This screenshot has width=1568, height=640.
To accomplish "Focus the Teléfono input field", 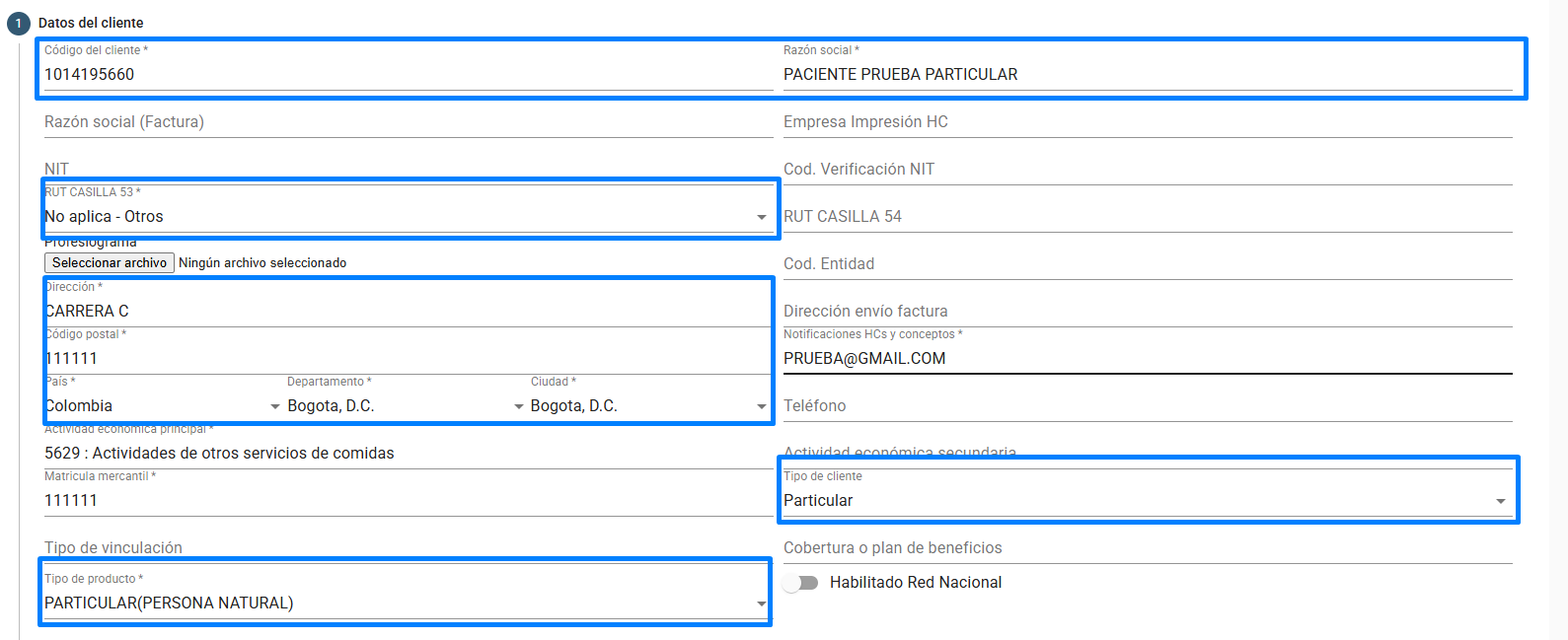I will (x=1145, y=406).
